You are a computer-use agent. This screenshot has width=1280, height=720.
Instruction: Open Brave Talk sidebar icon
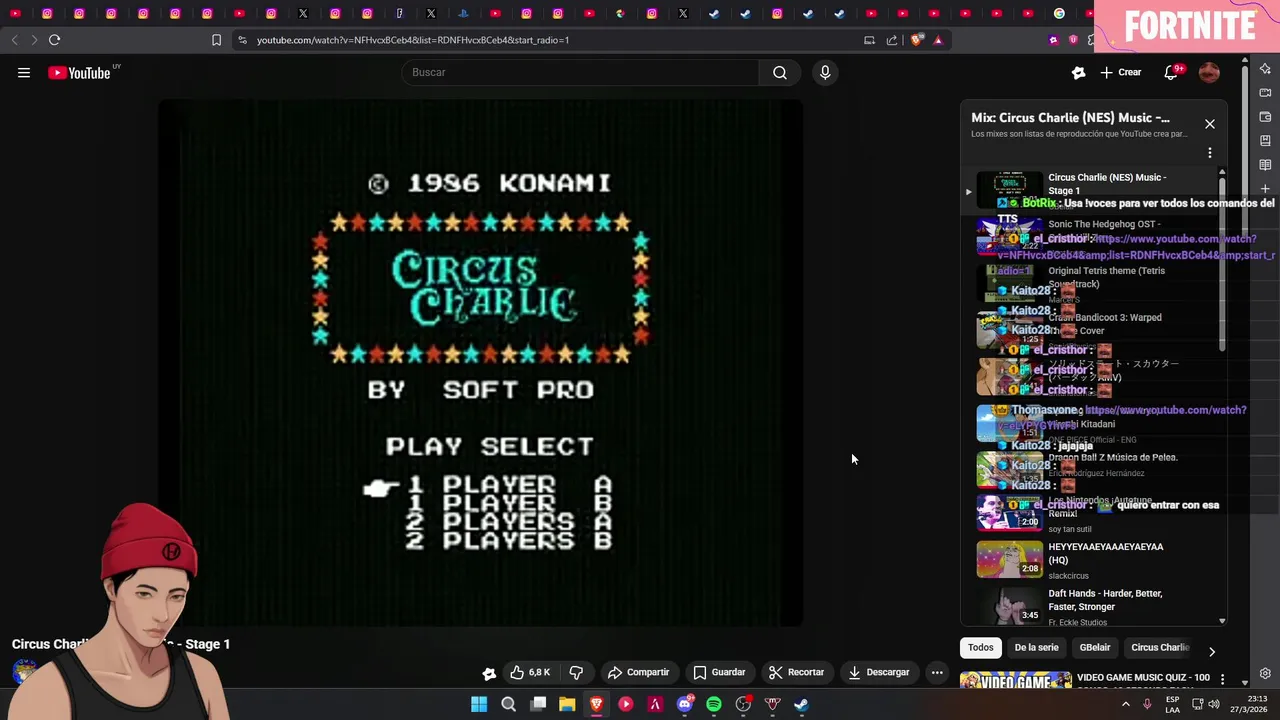[x=1265, y=92]
